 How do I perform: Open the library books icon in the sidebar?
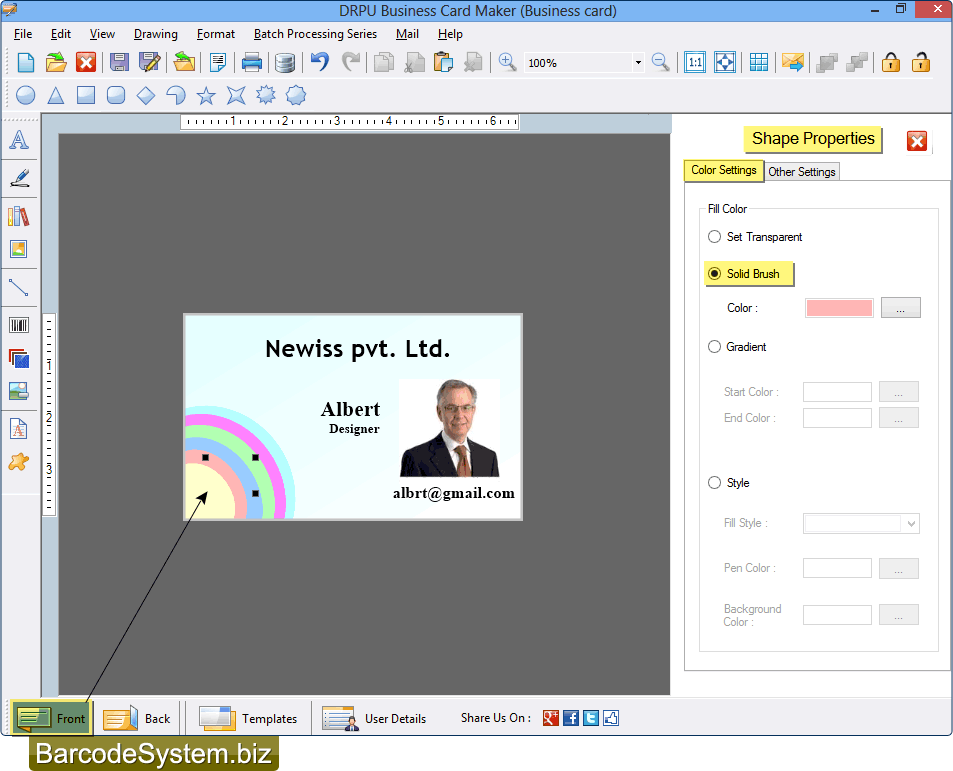(19, 216)
